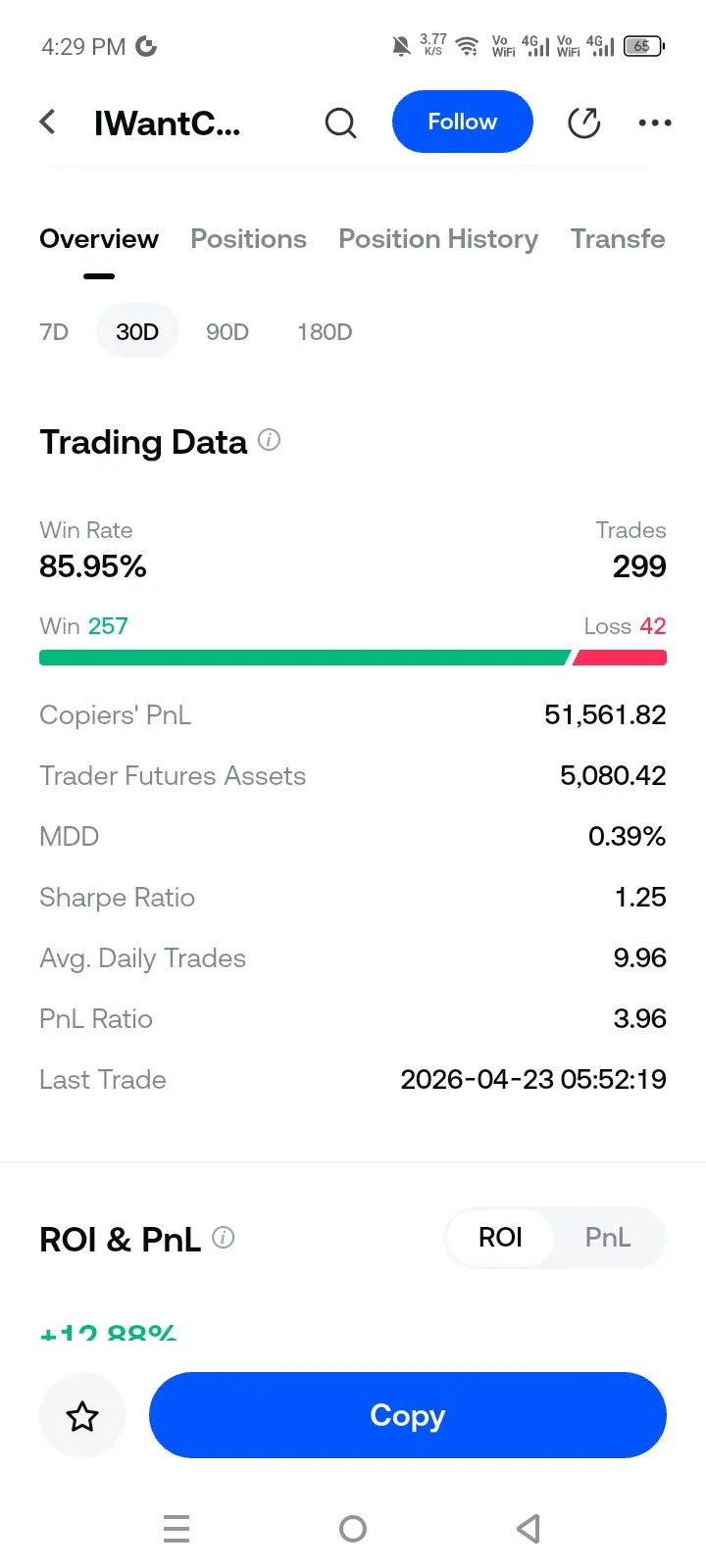
Task: Tap the win/loss ratio bar
Action: [353, 658]
